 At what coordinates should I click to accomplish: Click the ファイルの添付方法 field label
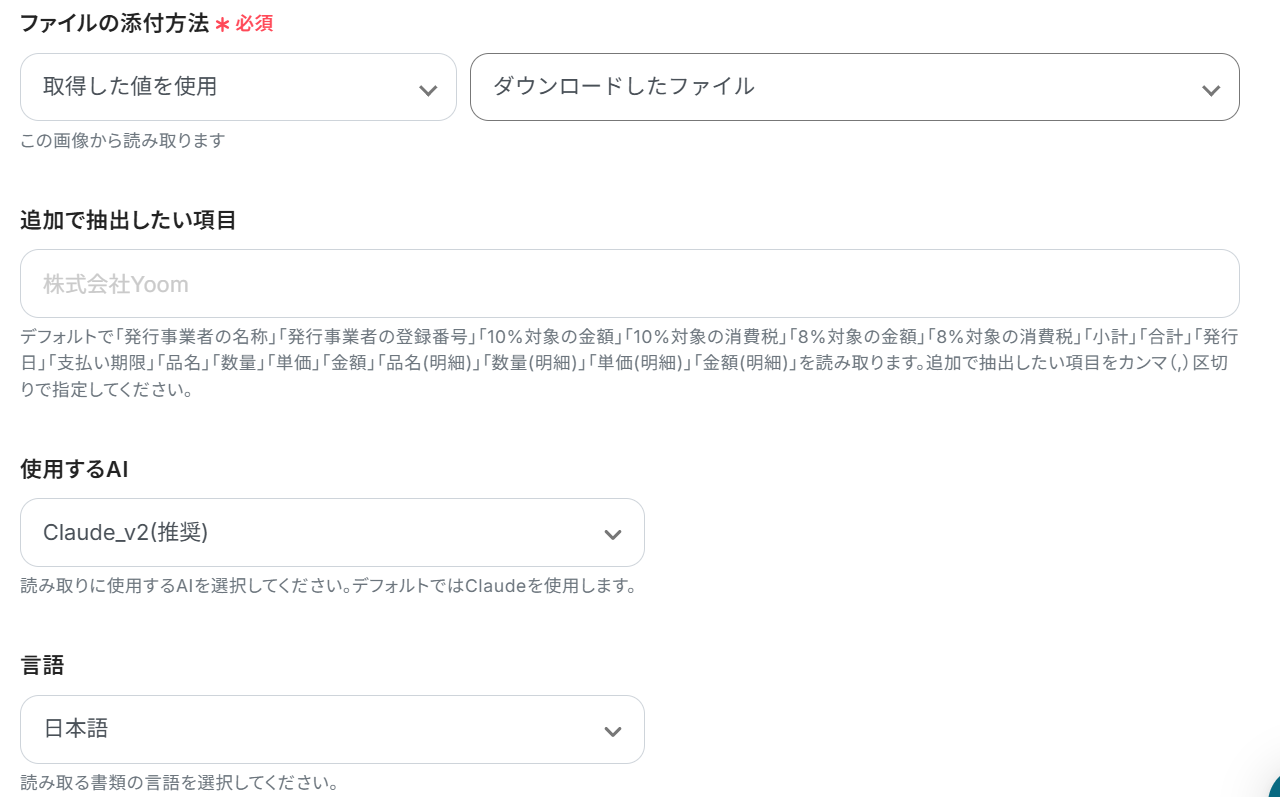[114, 24]
